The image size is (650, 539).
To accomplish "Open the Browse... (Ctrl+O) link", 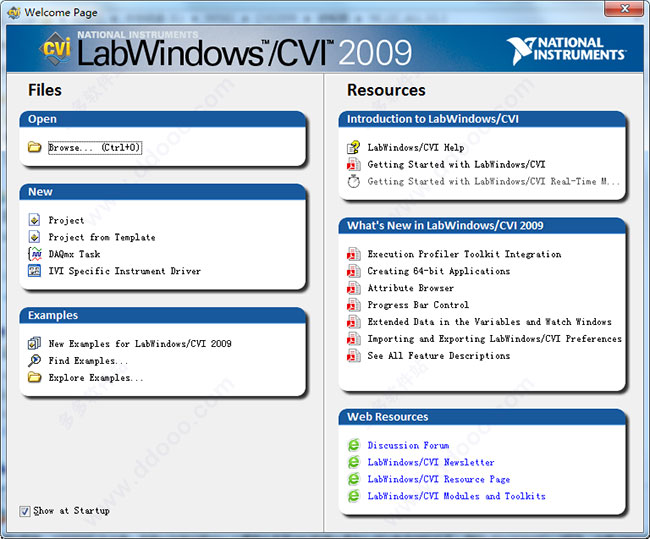I will pos(95,148).
